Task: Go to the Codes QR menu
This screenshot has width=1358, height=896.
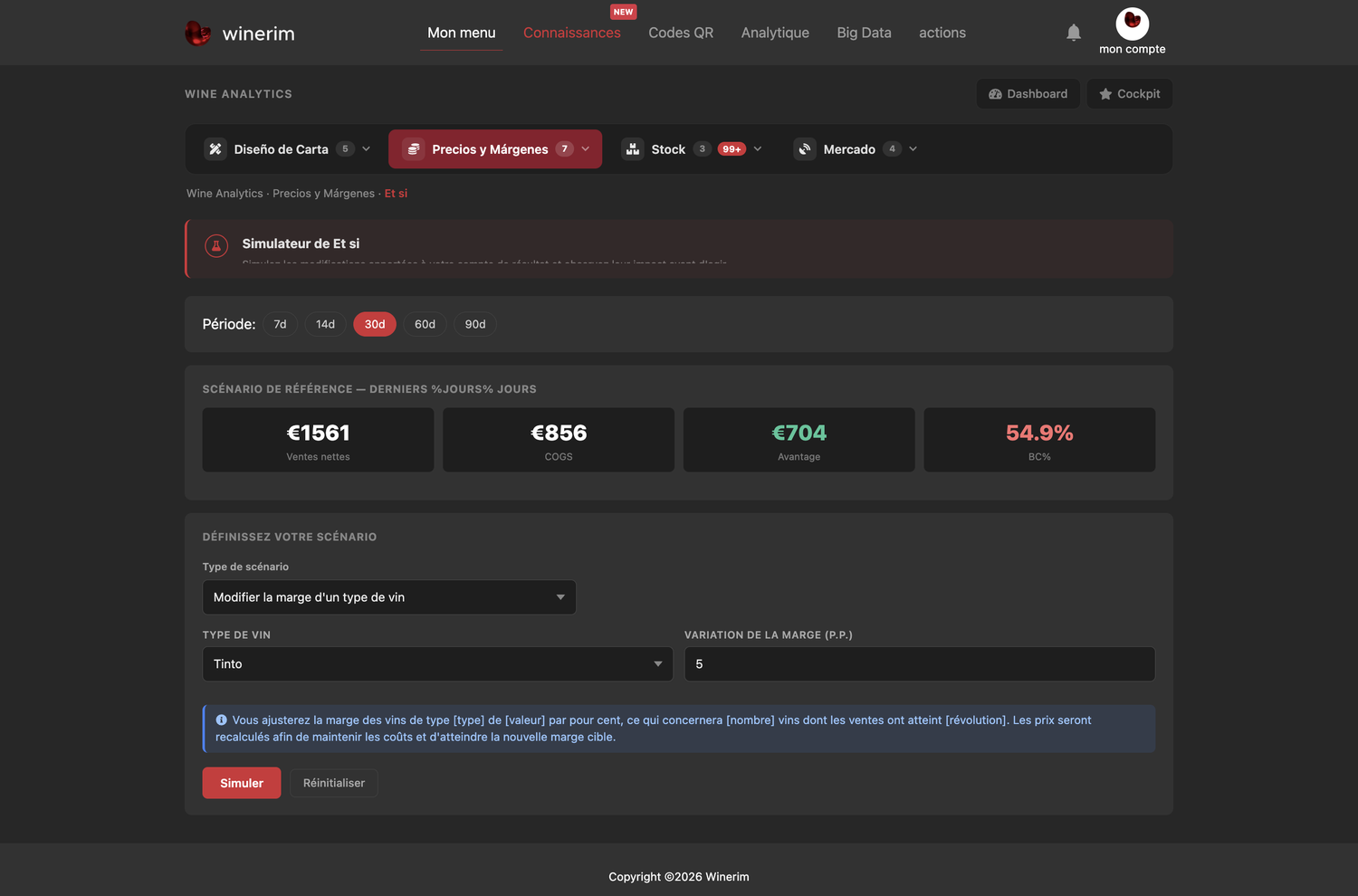Action: pos(681,33)
